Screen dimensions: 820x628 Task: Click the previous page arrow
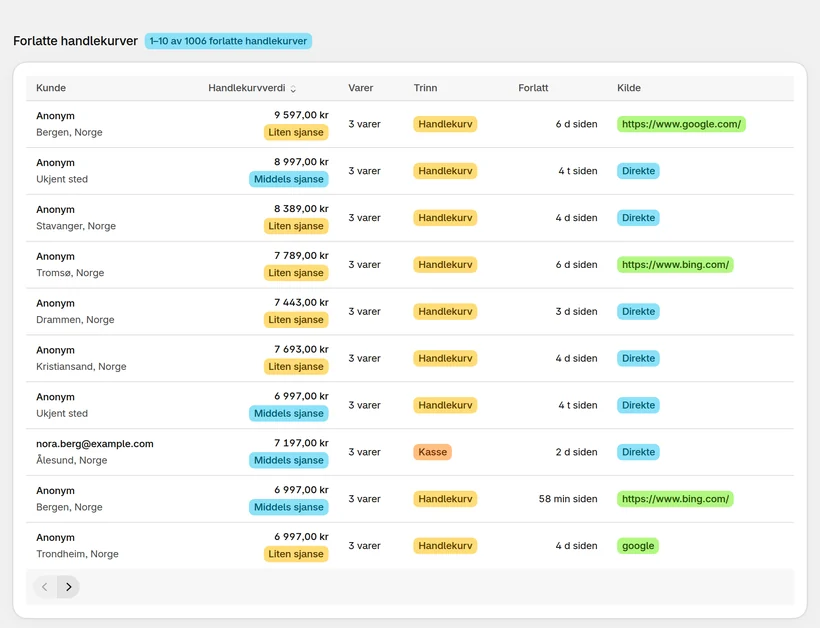tap(45, 587)
